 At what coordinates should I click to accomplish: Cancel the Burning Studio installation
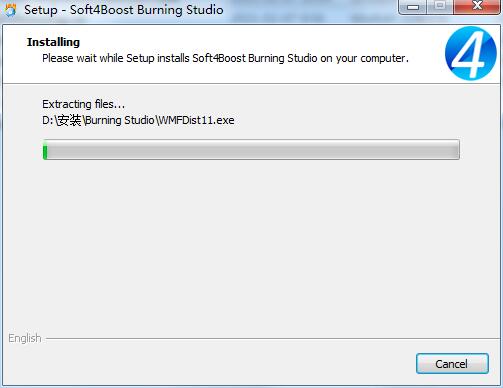pyautogui.click(x=452, y=364)
